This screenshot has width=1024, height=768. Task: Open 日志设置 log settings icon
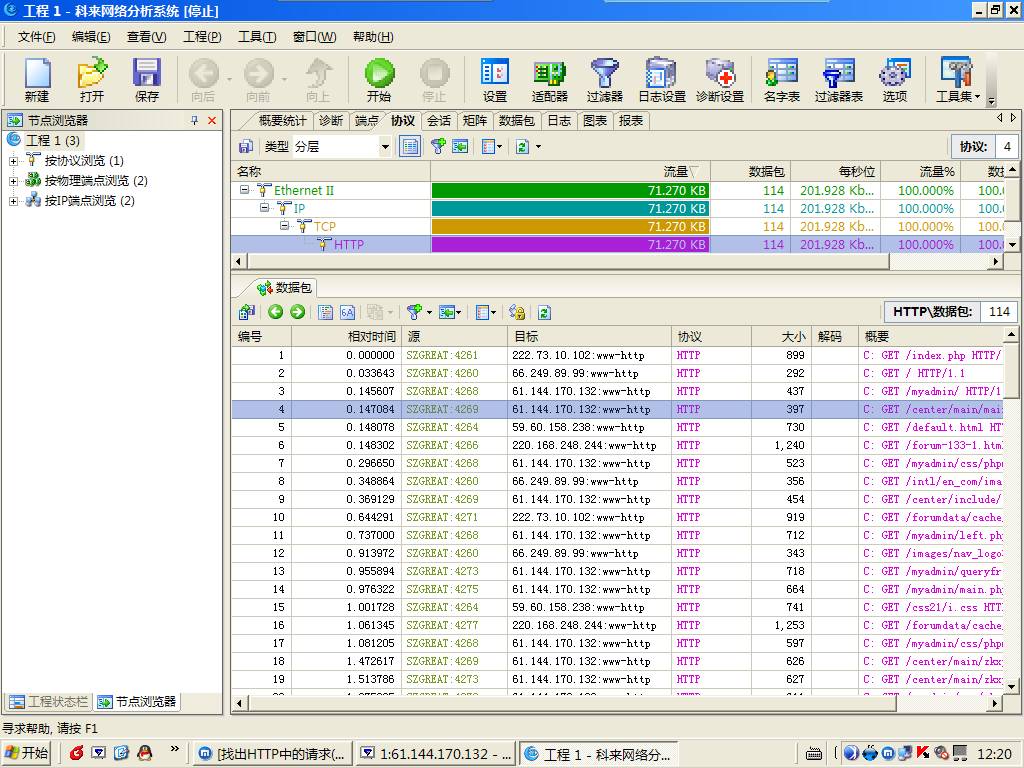[661, 79]
